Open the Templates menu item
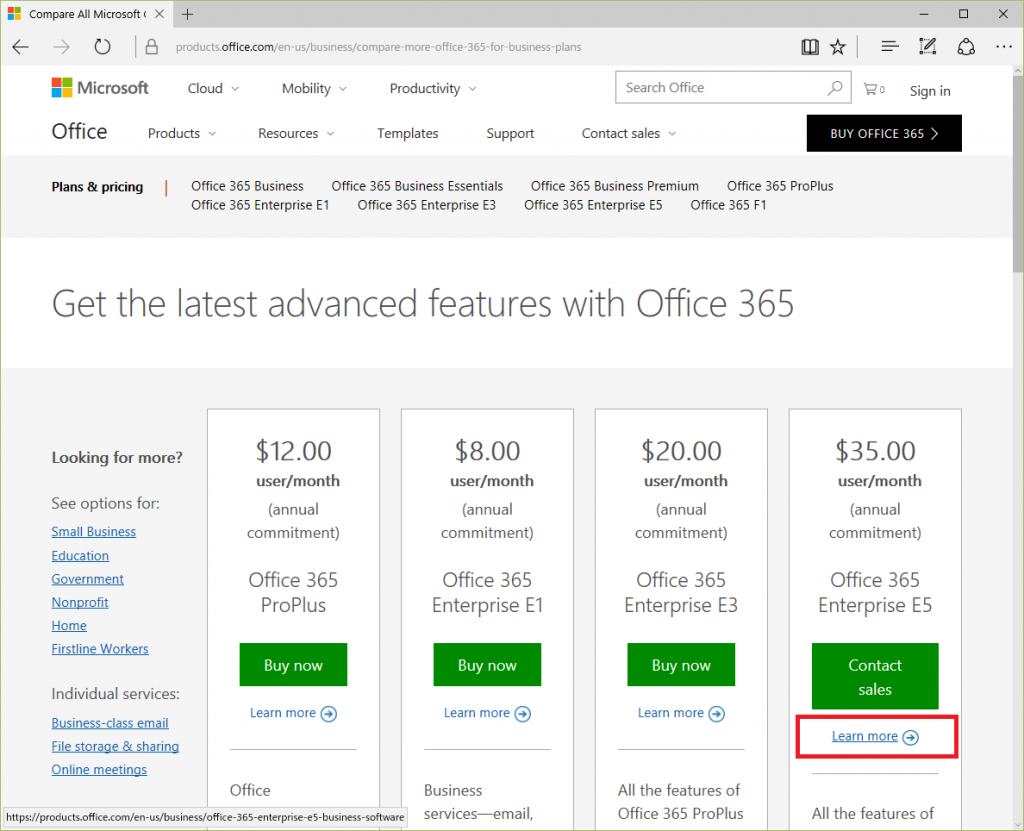This screenshot has width=1024, height=831. [x=408, y=133]
